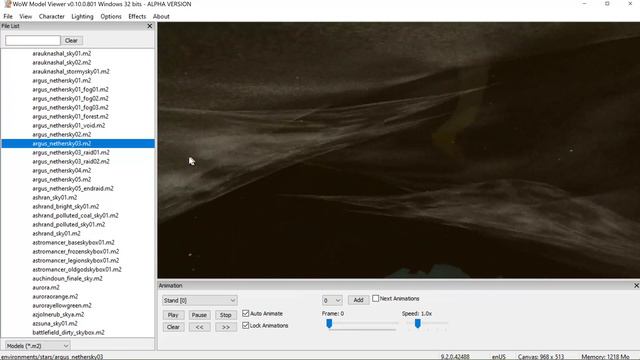This screenshot has height=360, width=640.
Task: Select argus_nethersky03_raid01.m2
Action: pyautogui.click(x=71, y=152)
